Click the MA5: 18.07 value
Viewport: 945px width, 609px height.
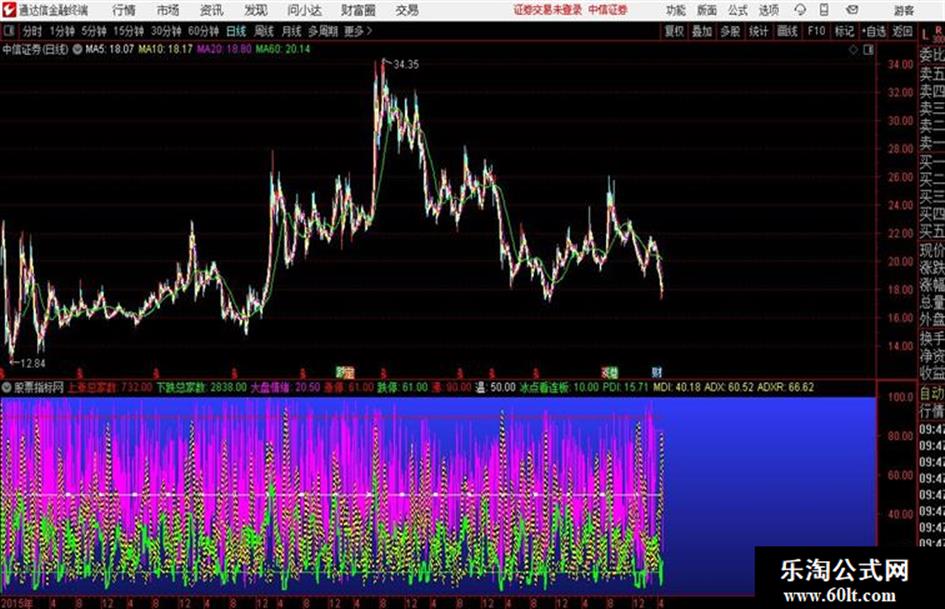109,49
